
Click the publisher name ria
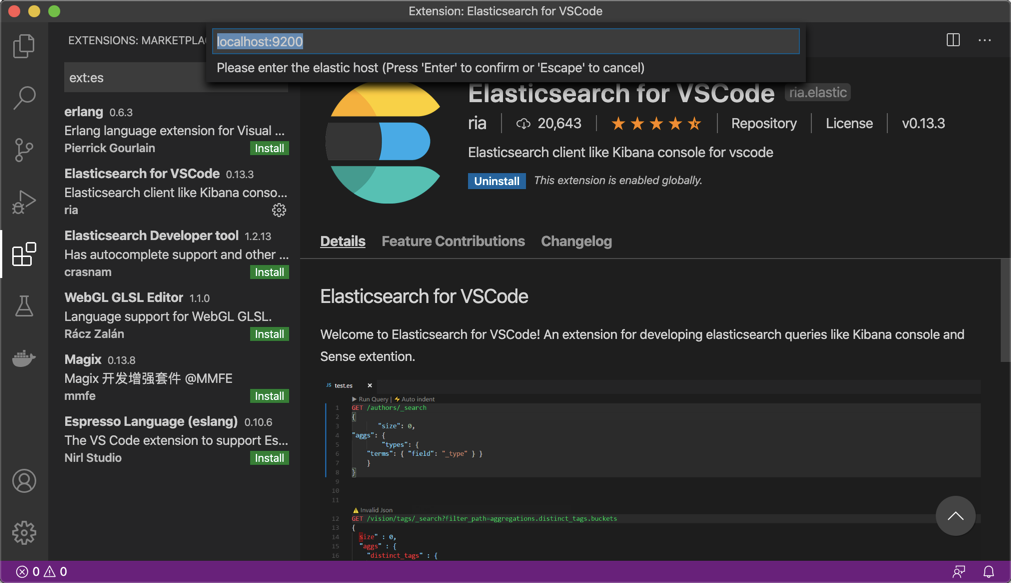(x=477, y=123)
